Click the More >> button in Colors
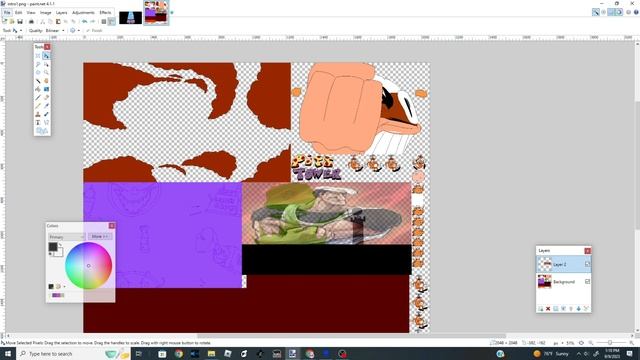The height and width of the screenshot is (360, 640). tap(100, 237)
